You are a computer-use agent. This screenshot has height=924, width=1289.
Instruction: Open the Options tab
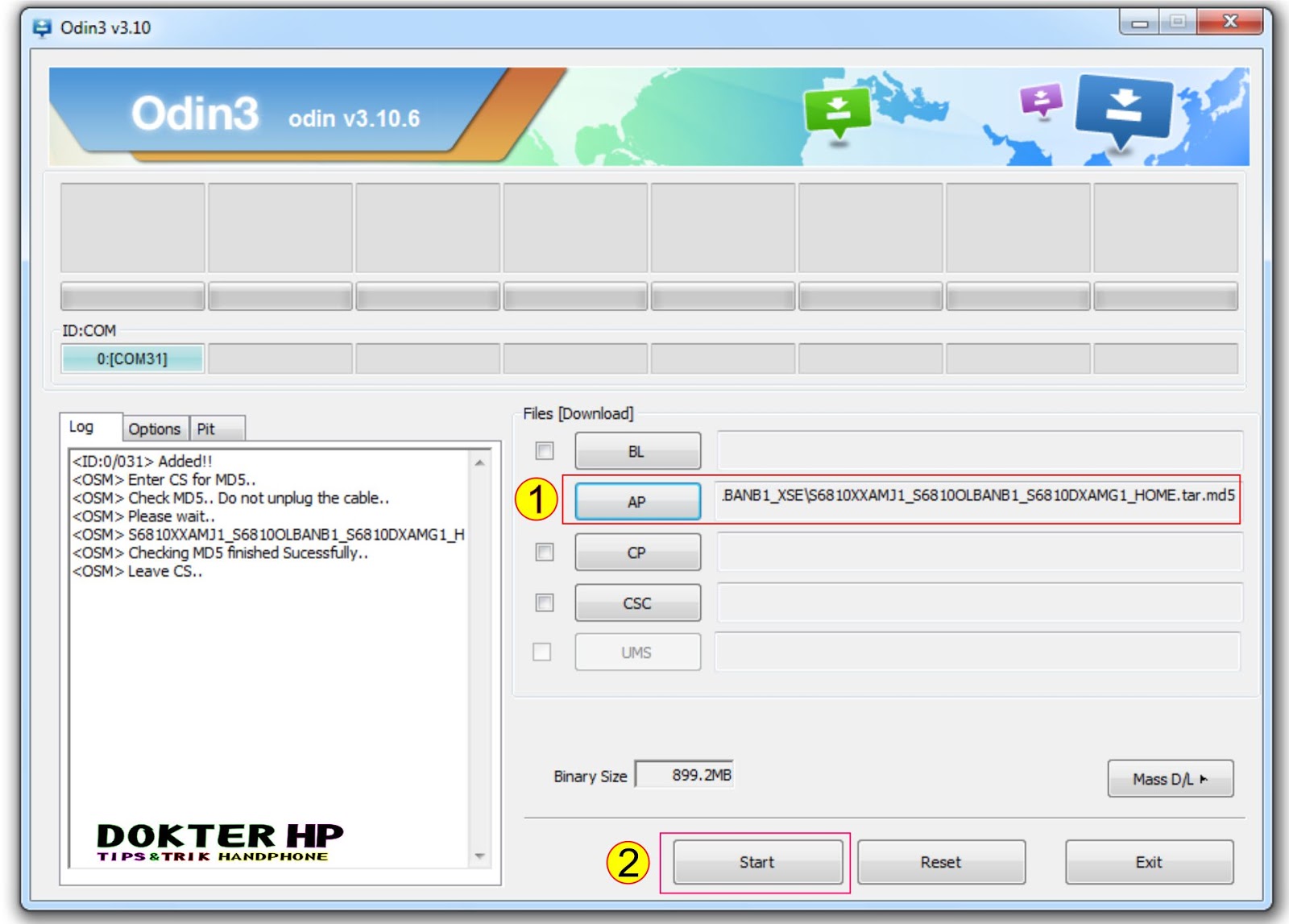(x=155, y=429)
